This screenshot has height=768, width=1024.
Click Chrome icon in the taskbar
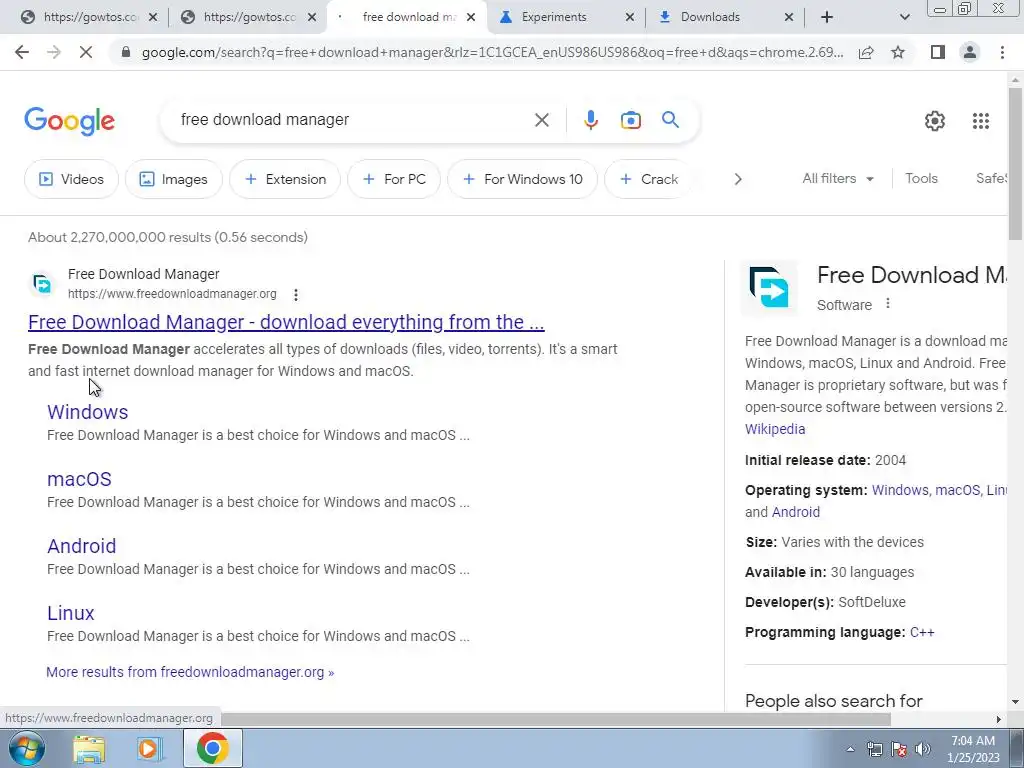tap(212, 748)
